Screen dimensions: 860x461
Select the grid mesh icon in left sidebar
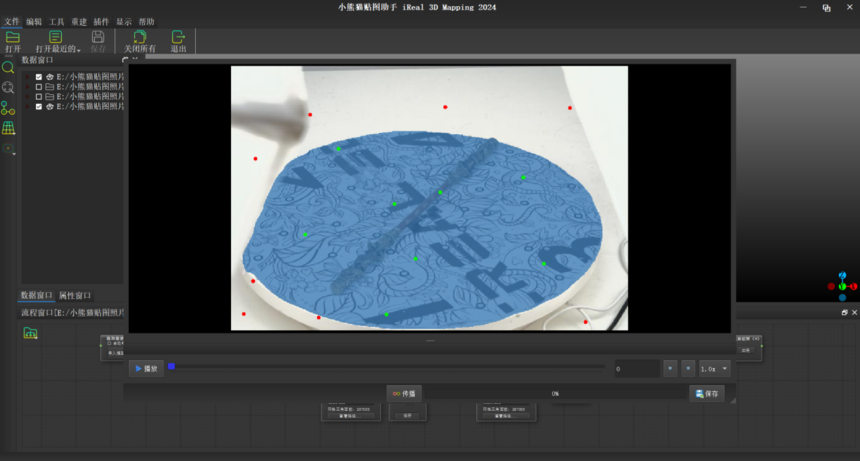tap(8, 128)
